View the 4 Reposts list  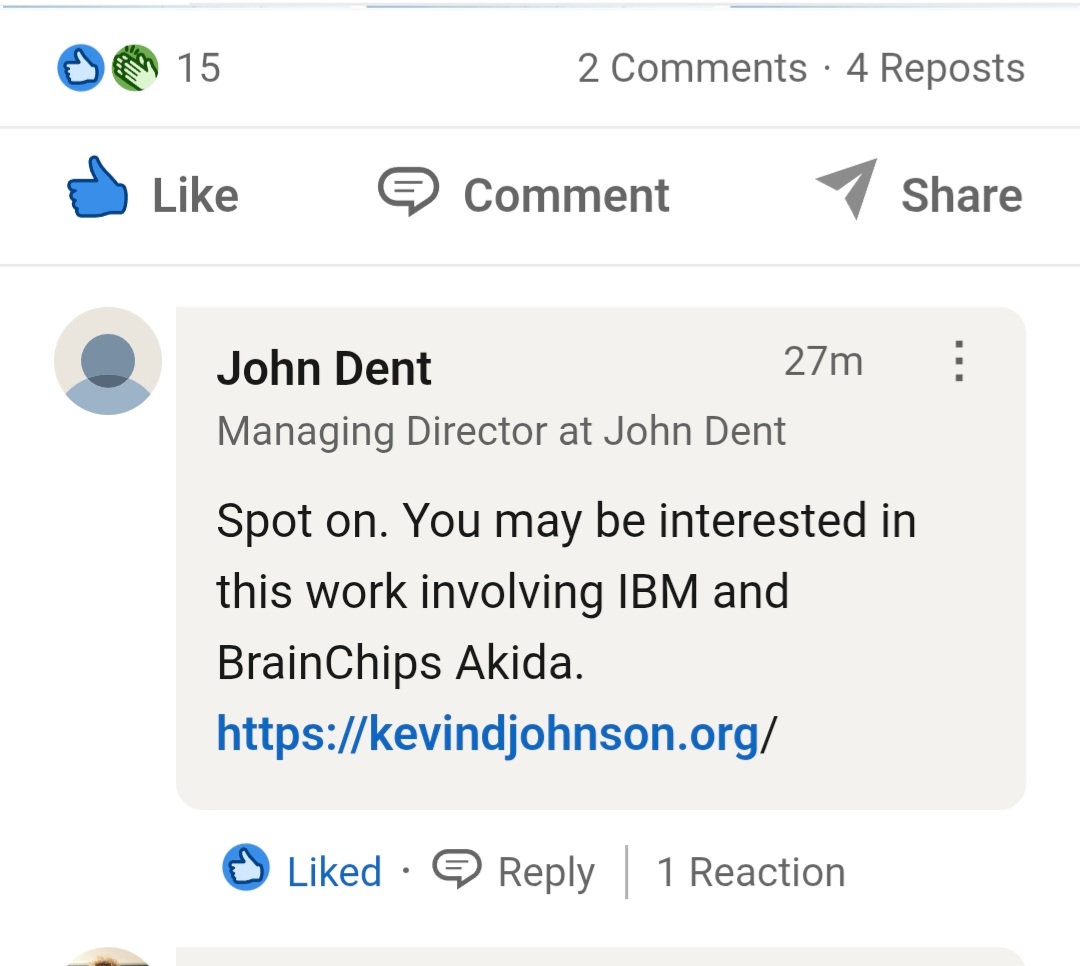tap(935, 67)
